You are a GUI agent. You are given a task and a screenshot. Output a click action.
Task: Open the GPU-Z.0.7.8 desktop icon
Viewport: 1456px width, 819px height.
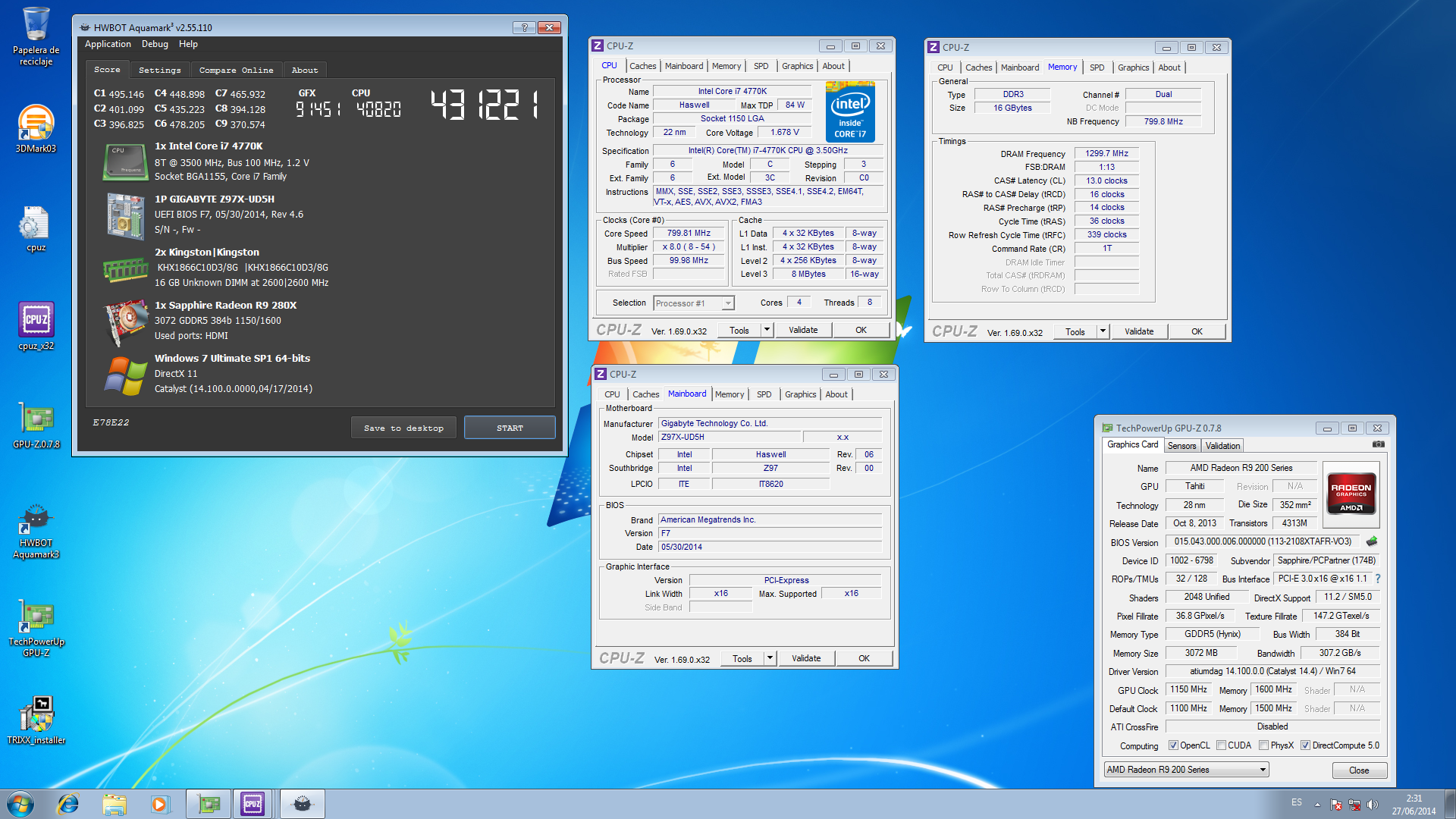tap(36, 425)
